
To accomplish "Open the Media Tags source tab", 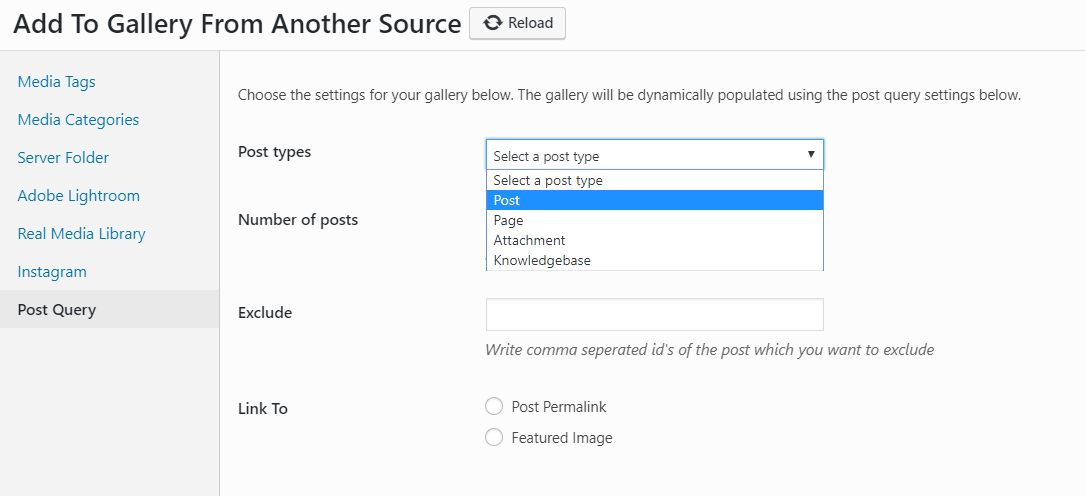I will pos(57,82).
